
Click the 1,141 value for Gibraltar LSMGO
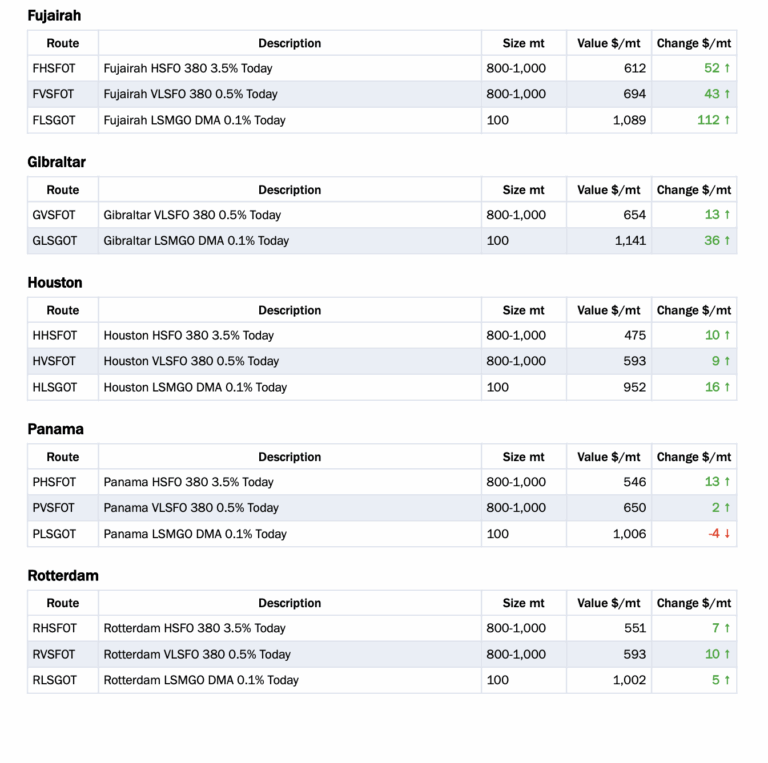[x=630, y=241]
